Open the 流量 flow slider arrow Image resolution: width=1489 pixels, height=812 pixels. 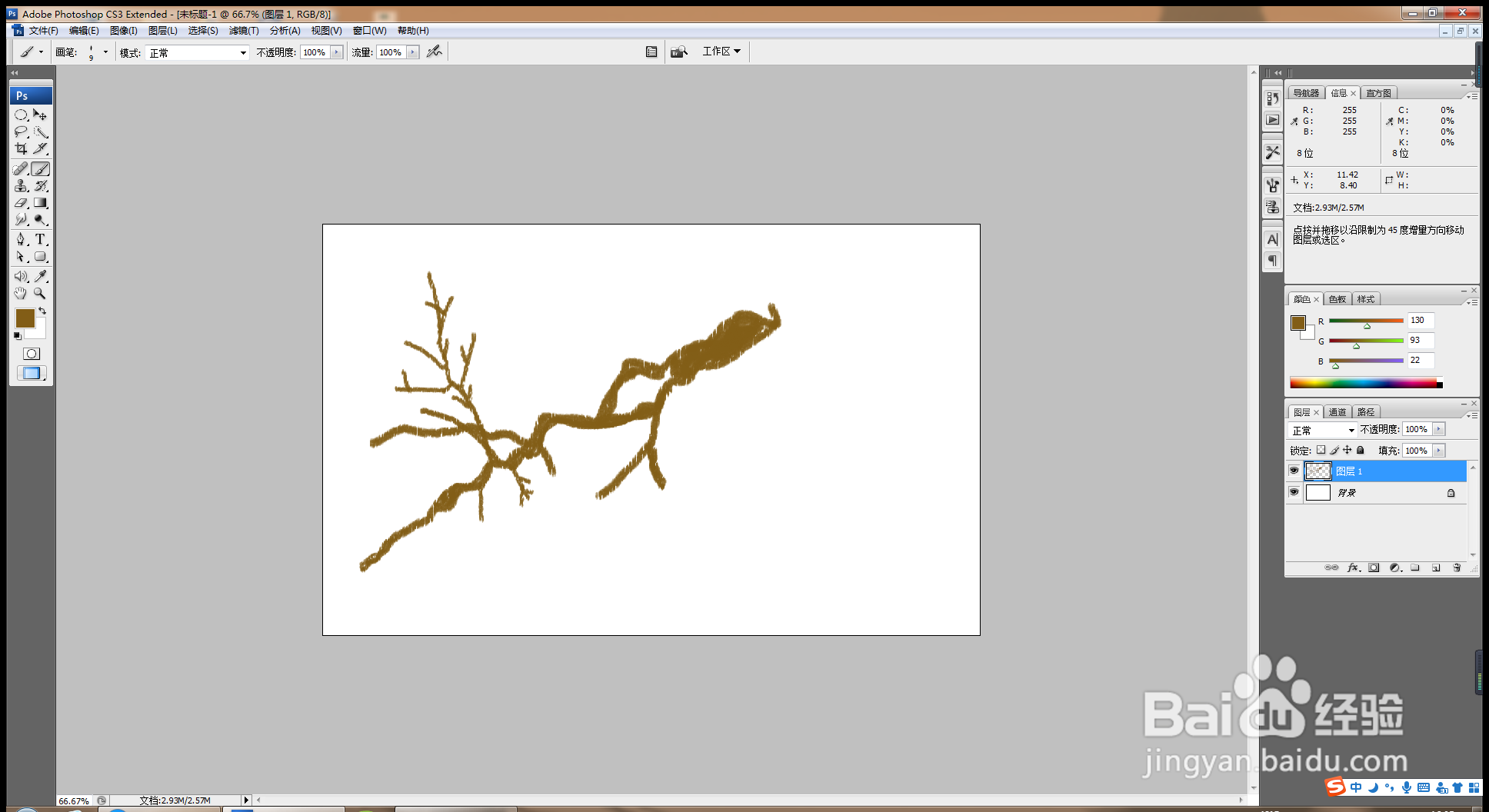tap(412, 52)
